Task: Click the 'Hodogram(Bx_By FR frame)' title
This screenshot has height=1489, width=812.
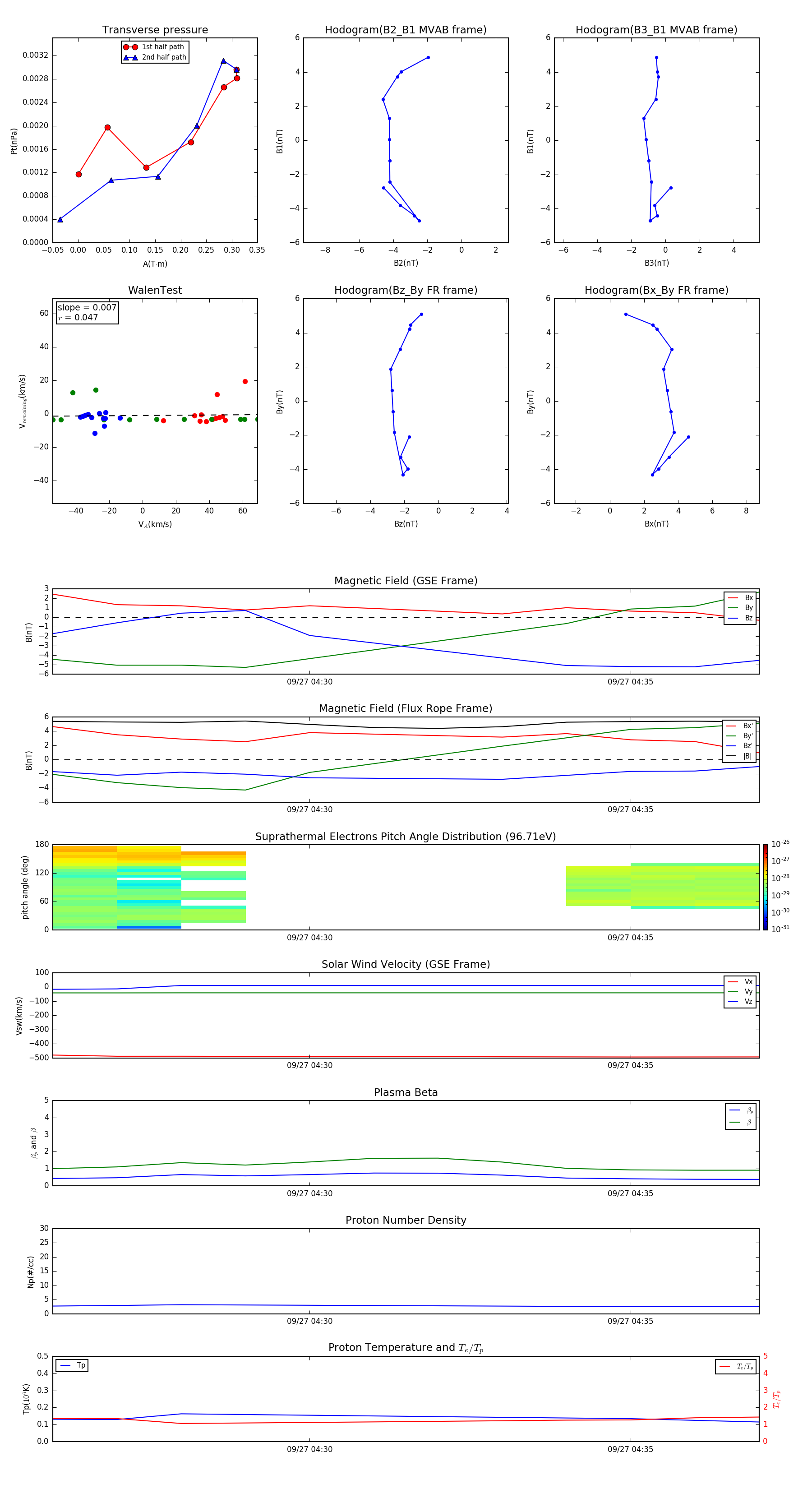Action: point(656,290)
